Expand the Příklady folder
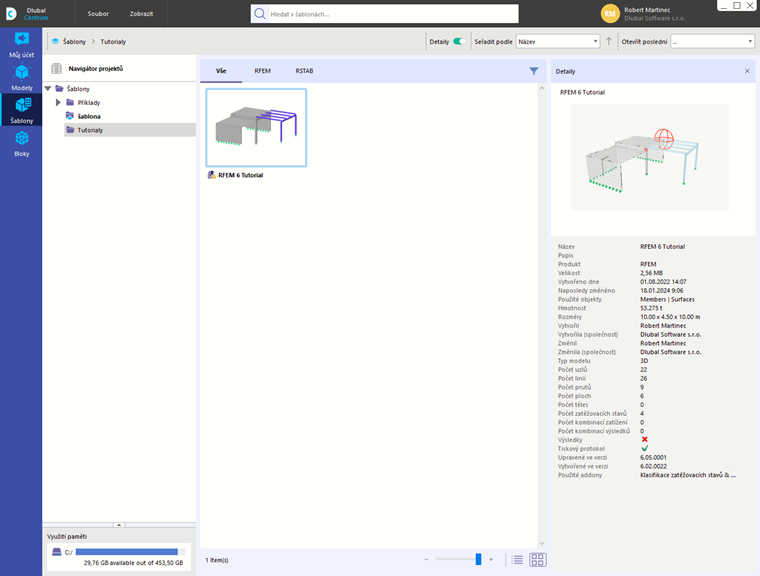760x576 pixels. [x=58, y=102]
